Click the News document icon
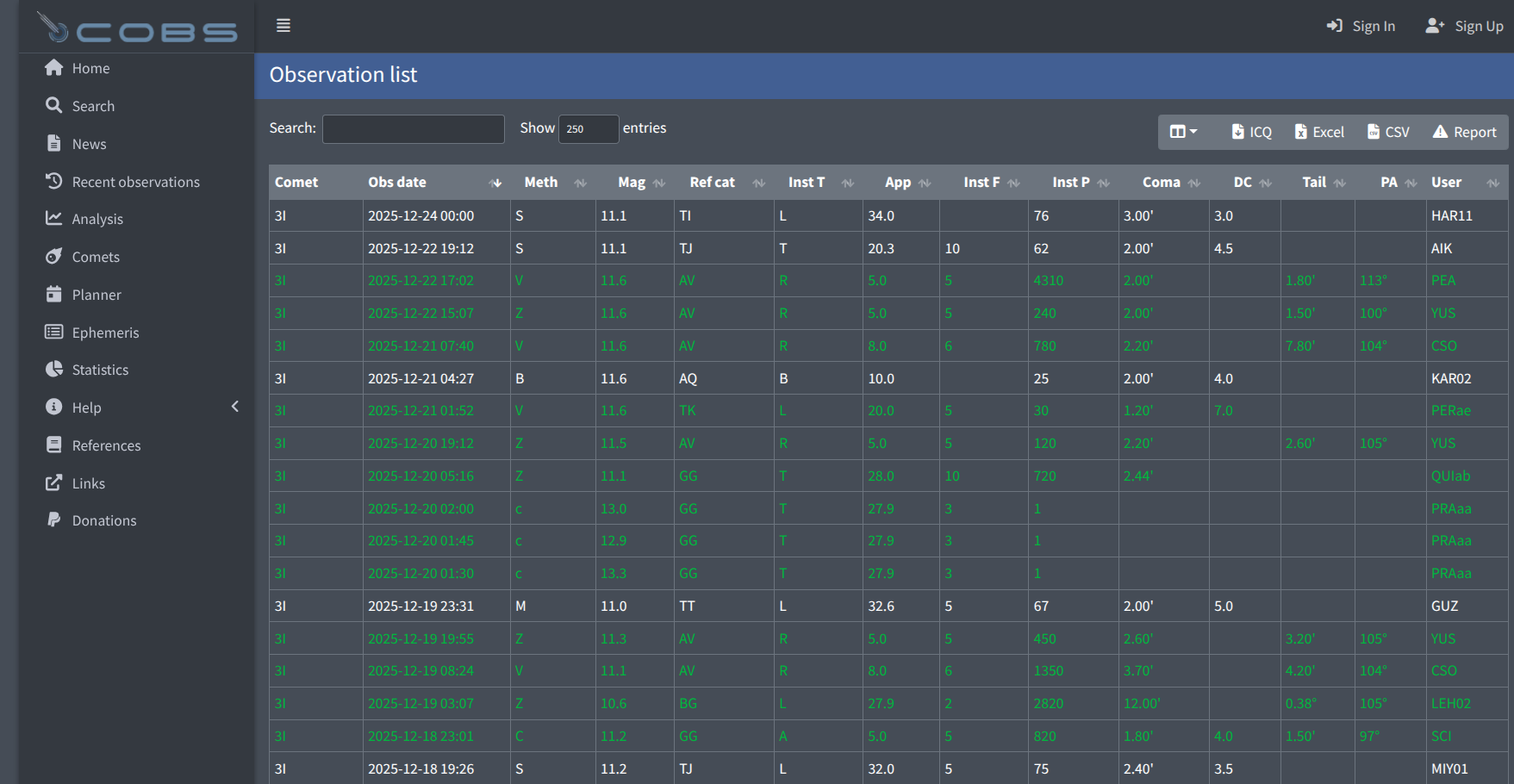This screenshot has height=784, width=1514. coord(54,143)
